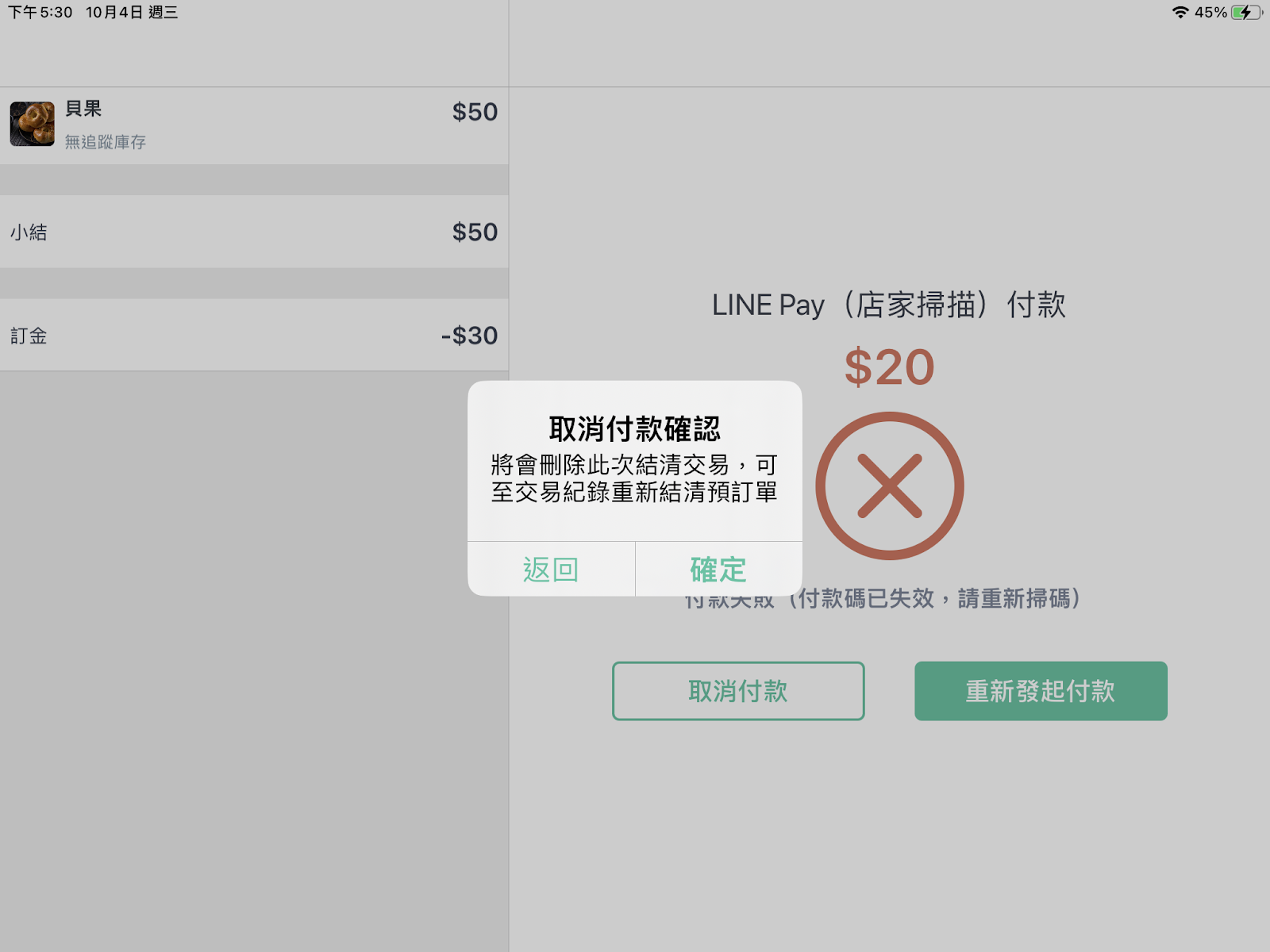Tap 返回 in the dialog

[x=551, y=569]
